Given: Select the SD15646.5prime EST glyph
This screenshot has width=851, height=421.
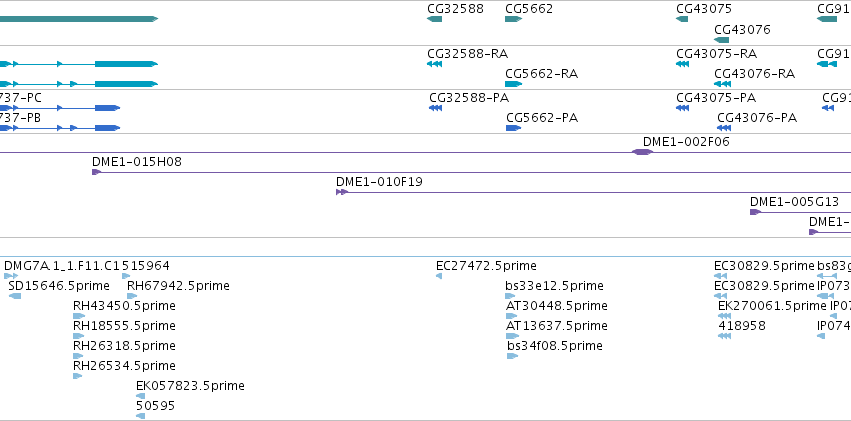Looking at the screenshot, I should point(15,296).
